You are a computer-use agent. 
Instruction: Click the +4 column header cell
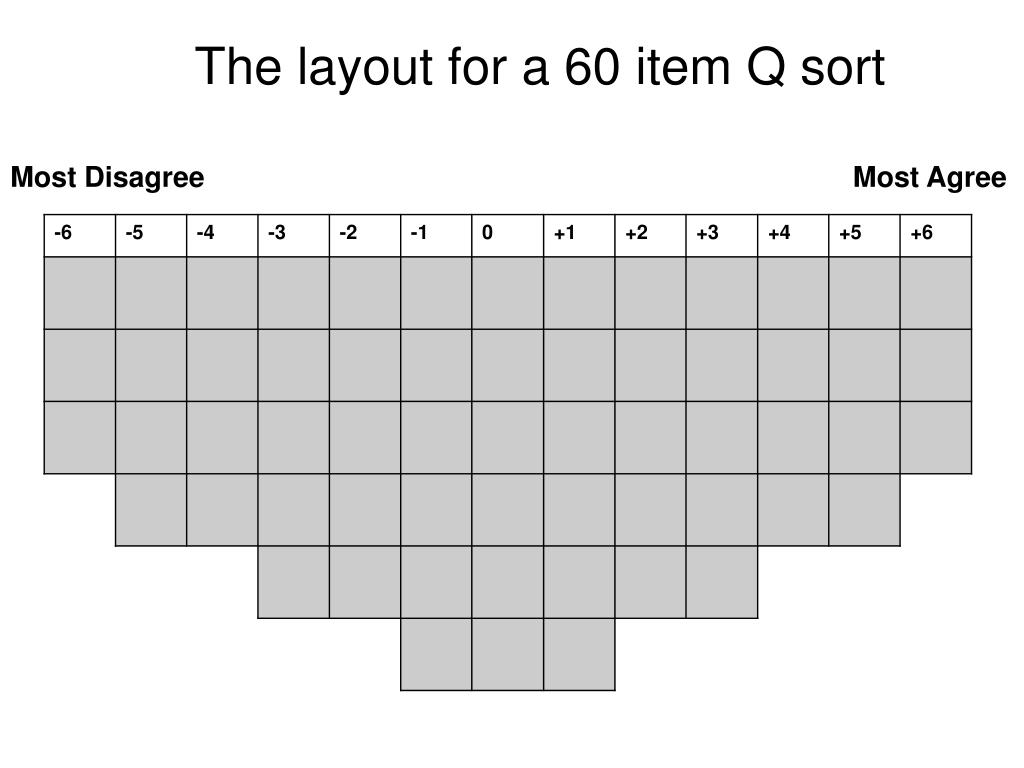click(793, 236)
